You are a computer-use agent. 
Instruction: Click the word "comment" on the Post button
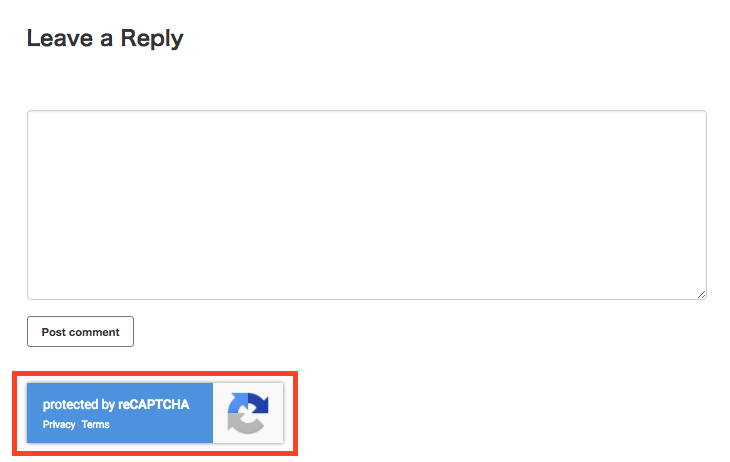94,332
